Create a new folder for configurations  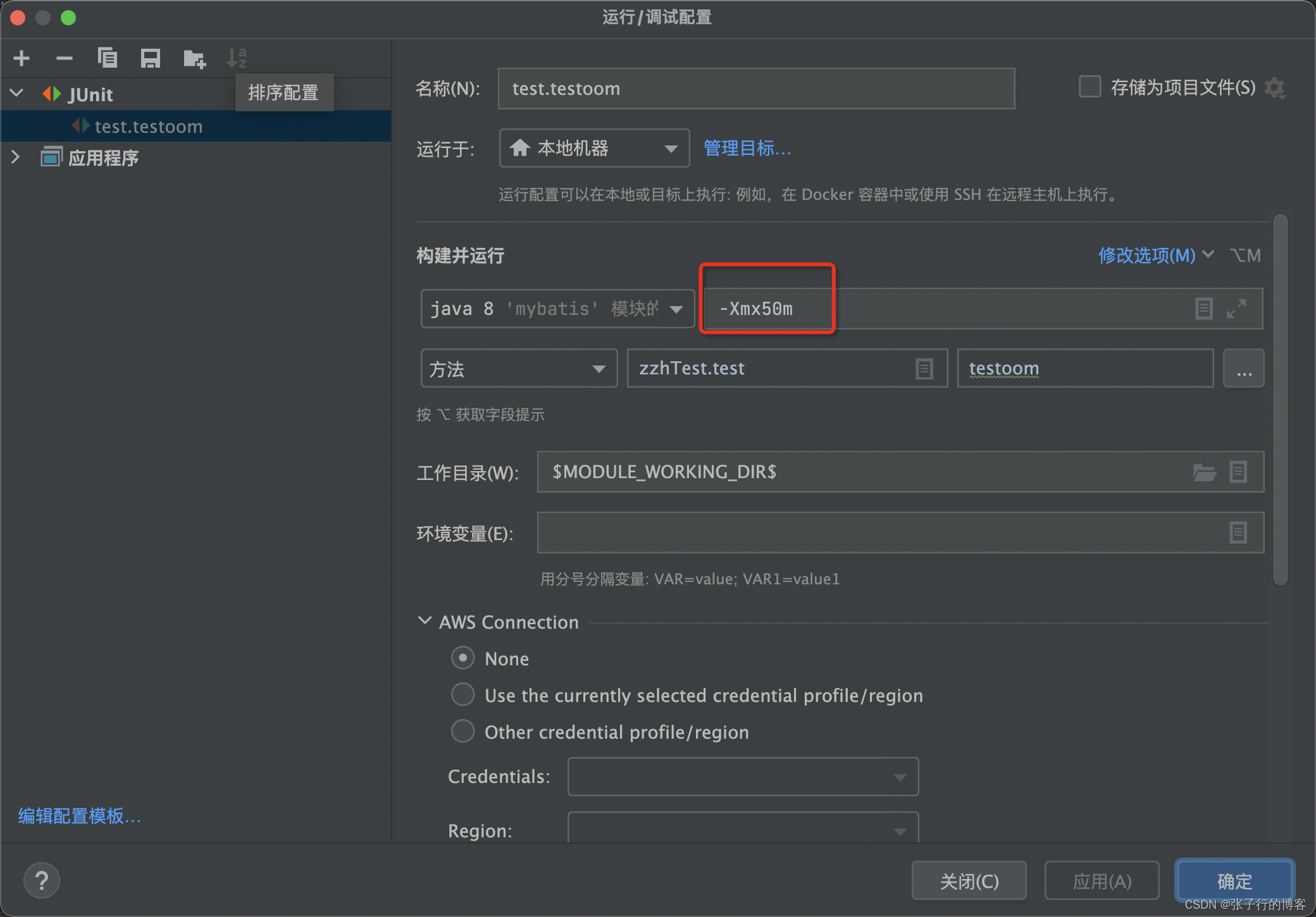194,58
